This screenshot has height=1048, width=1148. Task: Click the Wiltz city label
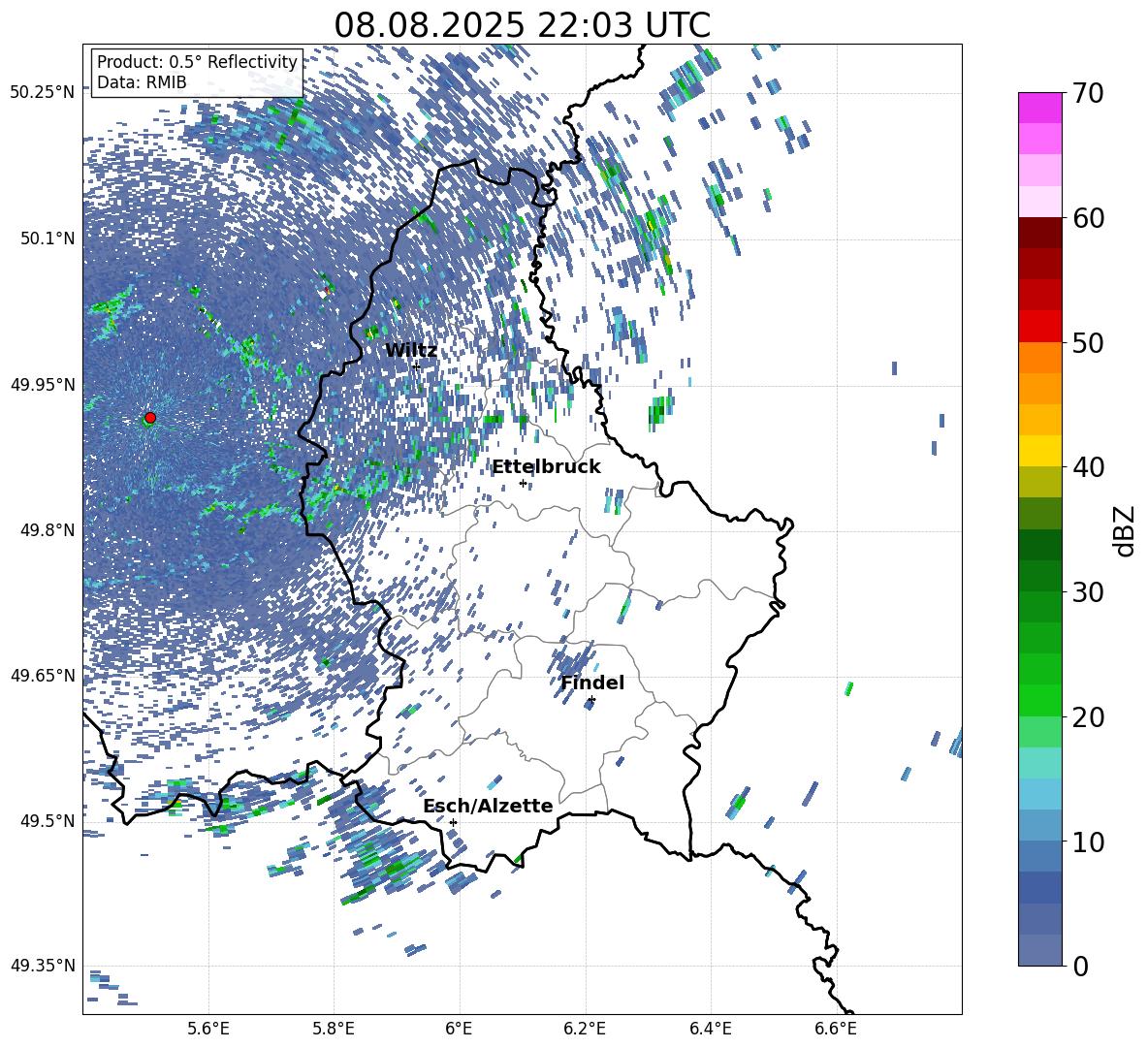click(411, 351)
